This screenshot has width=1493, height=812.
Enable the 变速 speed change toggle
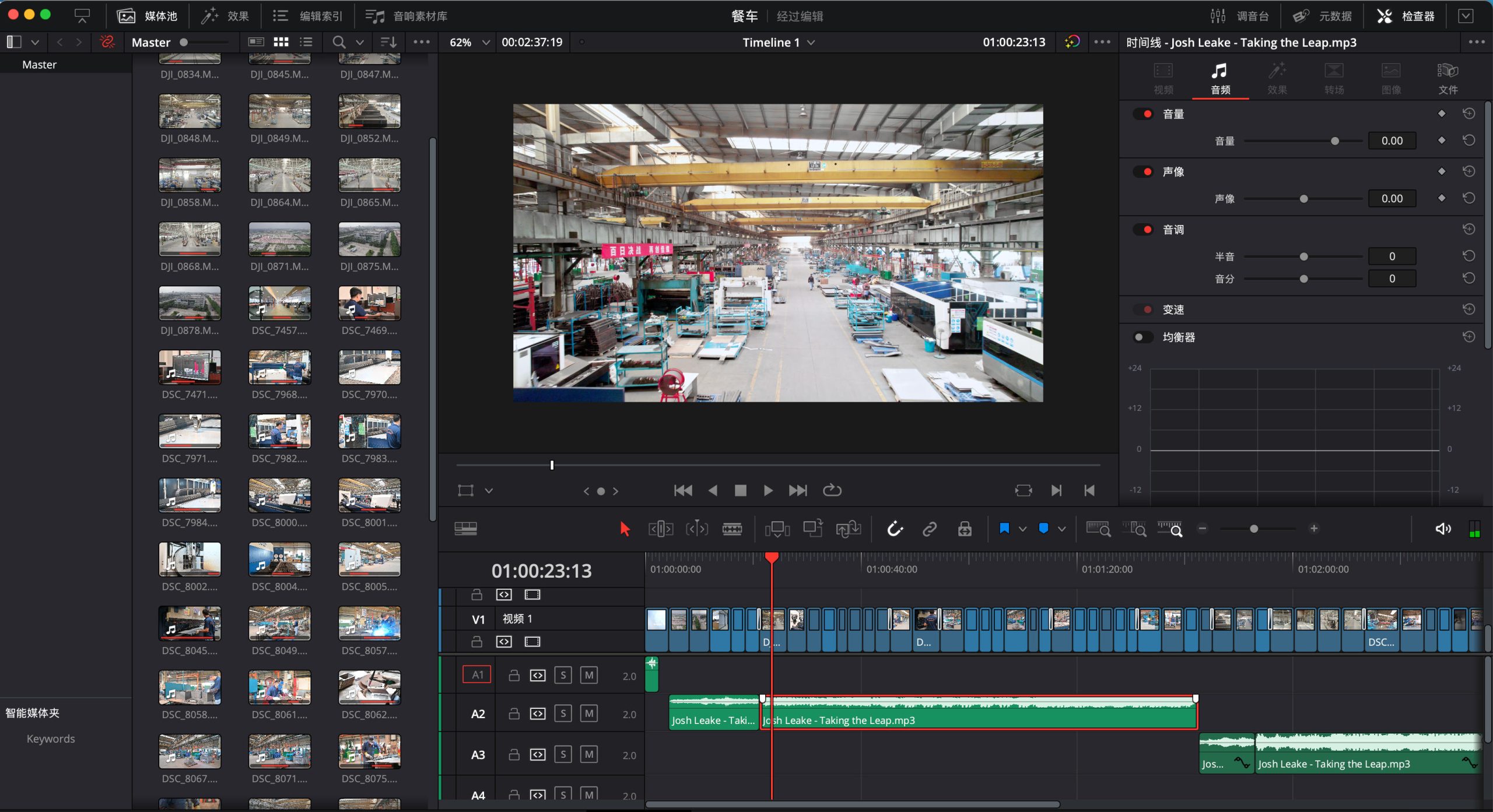click(1142, 310)
